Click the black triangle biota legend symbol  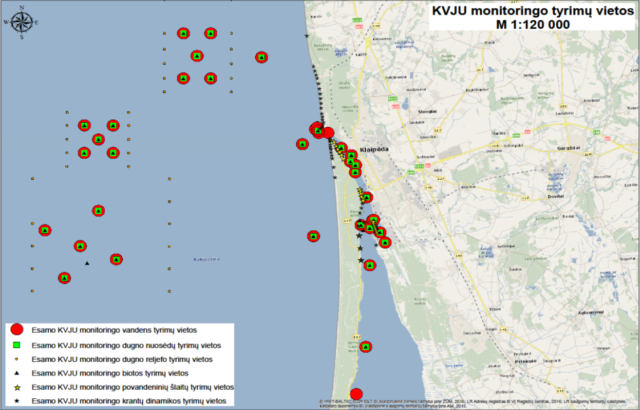(16, 373)
